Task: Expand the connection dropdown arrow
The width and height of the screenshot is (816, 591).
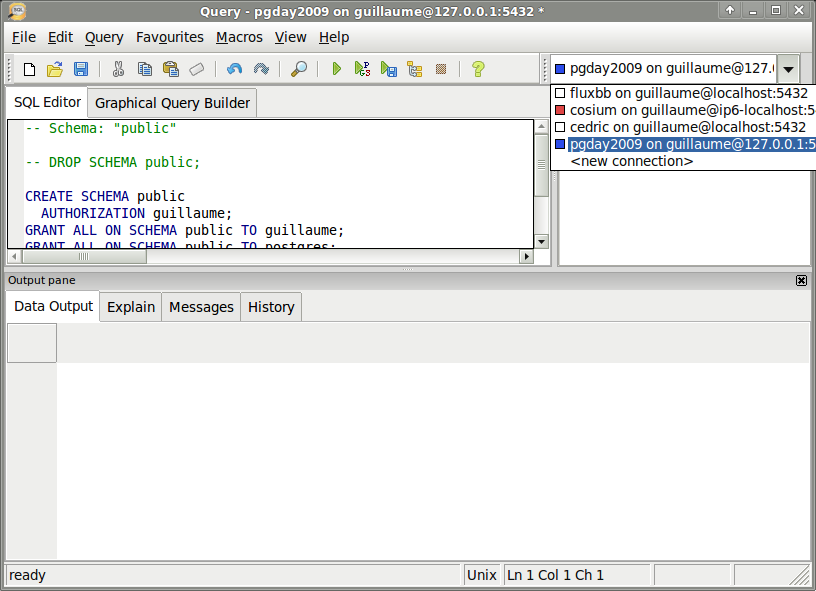Action: (789, 69)
